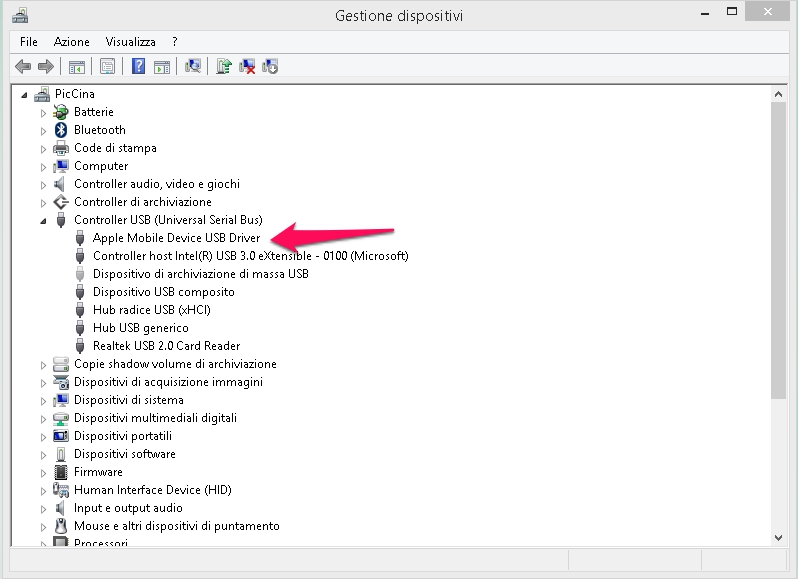This screenshot has width=798, height=579.
Task: Click the scan for hardware changes icon
Action: click(x=194, y=67)
